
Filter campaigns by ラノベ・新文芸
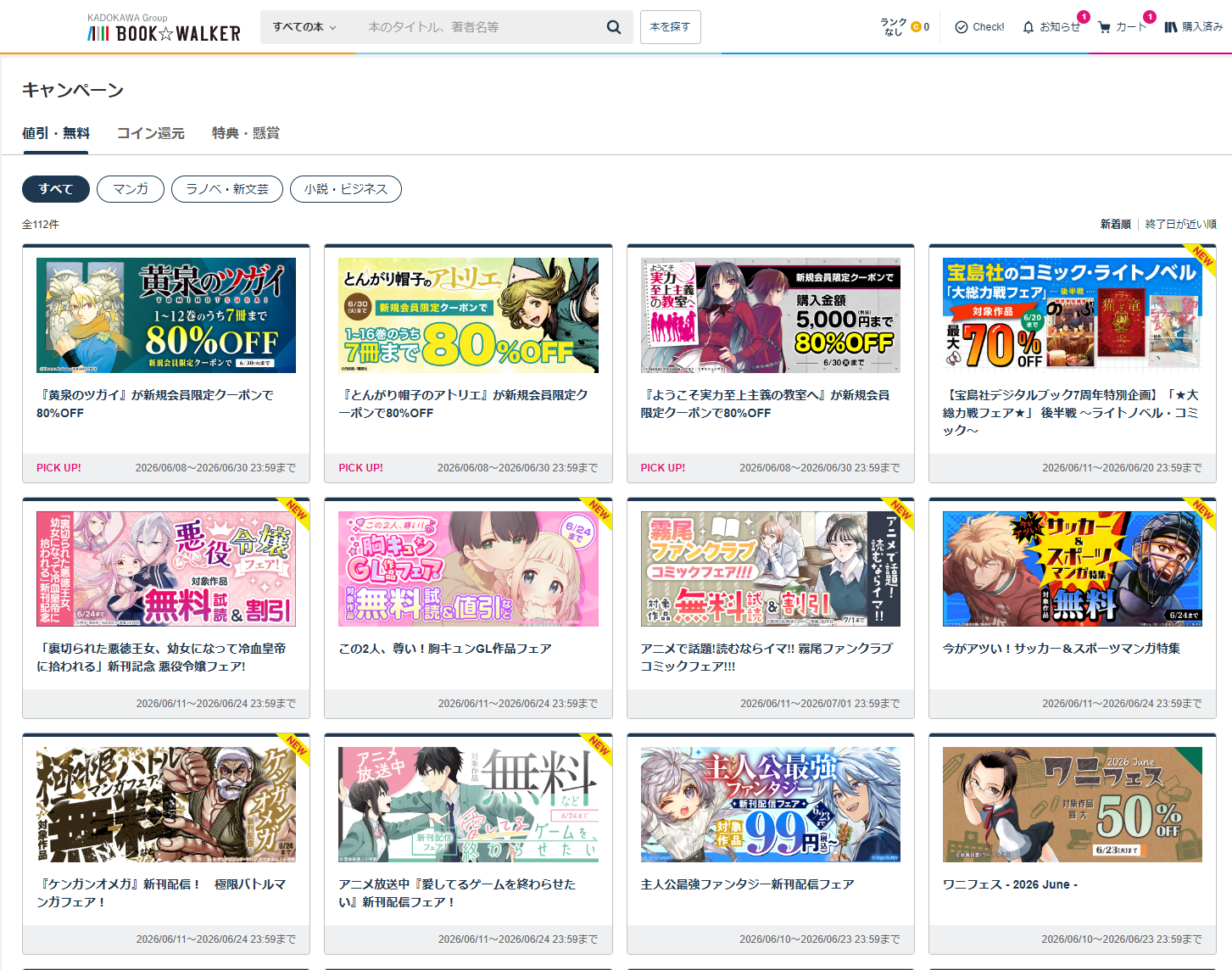(227, 189)
